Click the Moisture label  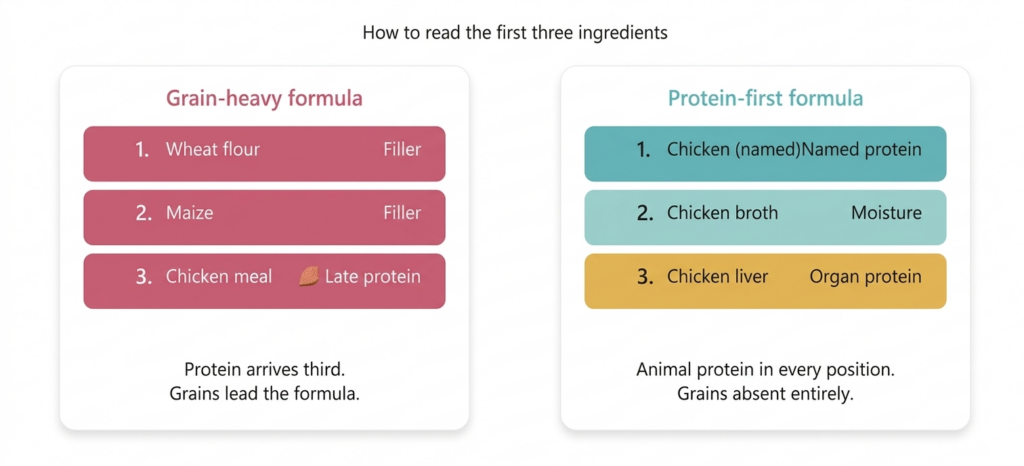[x=886, y=213]
